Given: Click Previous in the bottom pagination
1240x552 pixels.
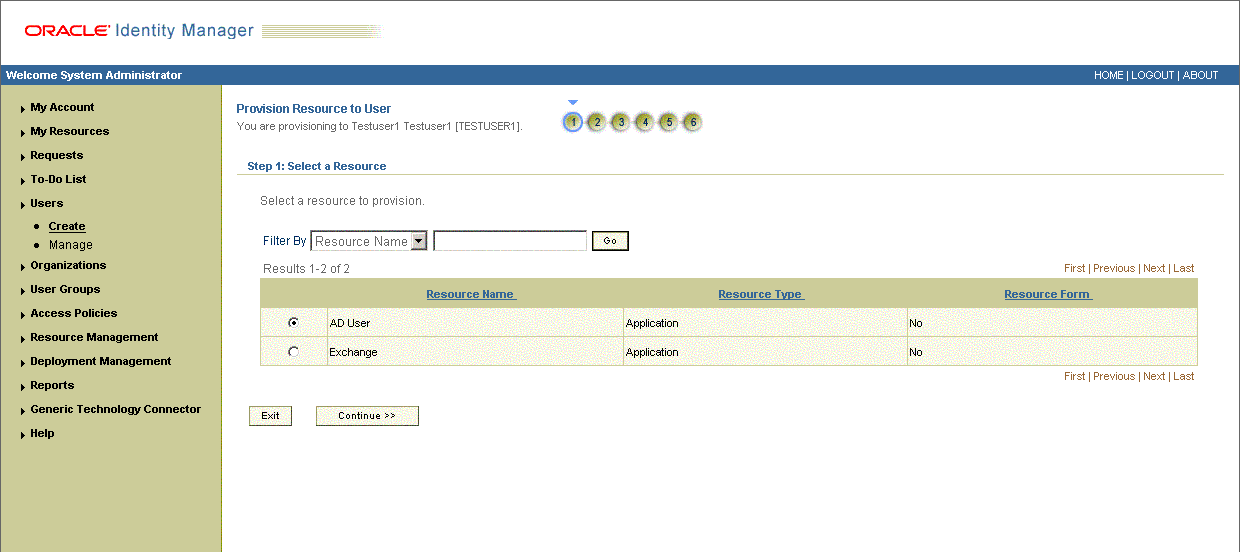Looking at the screenshot, I should tap(1114, 376).
